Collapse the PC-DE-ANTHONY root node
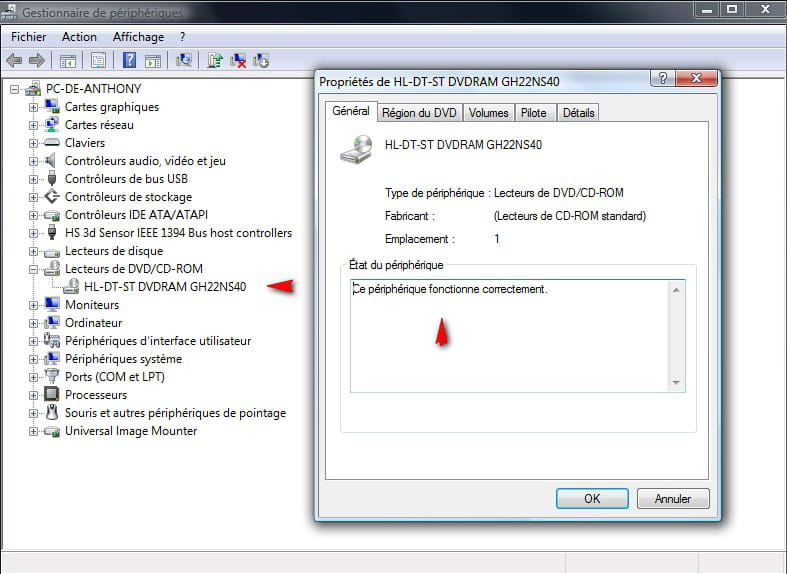 click(15, 89)
